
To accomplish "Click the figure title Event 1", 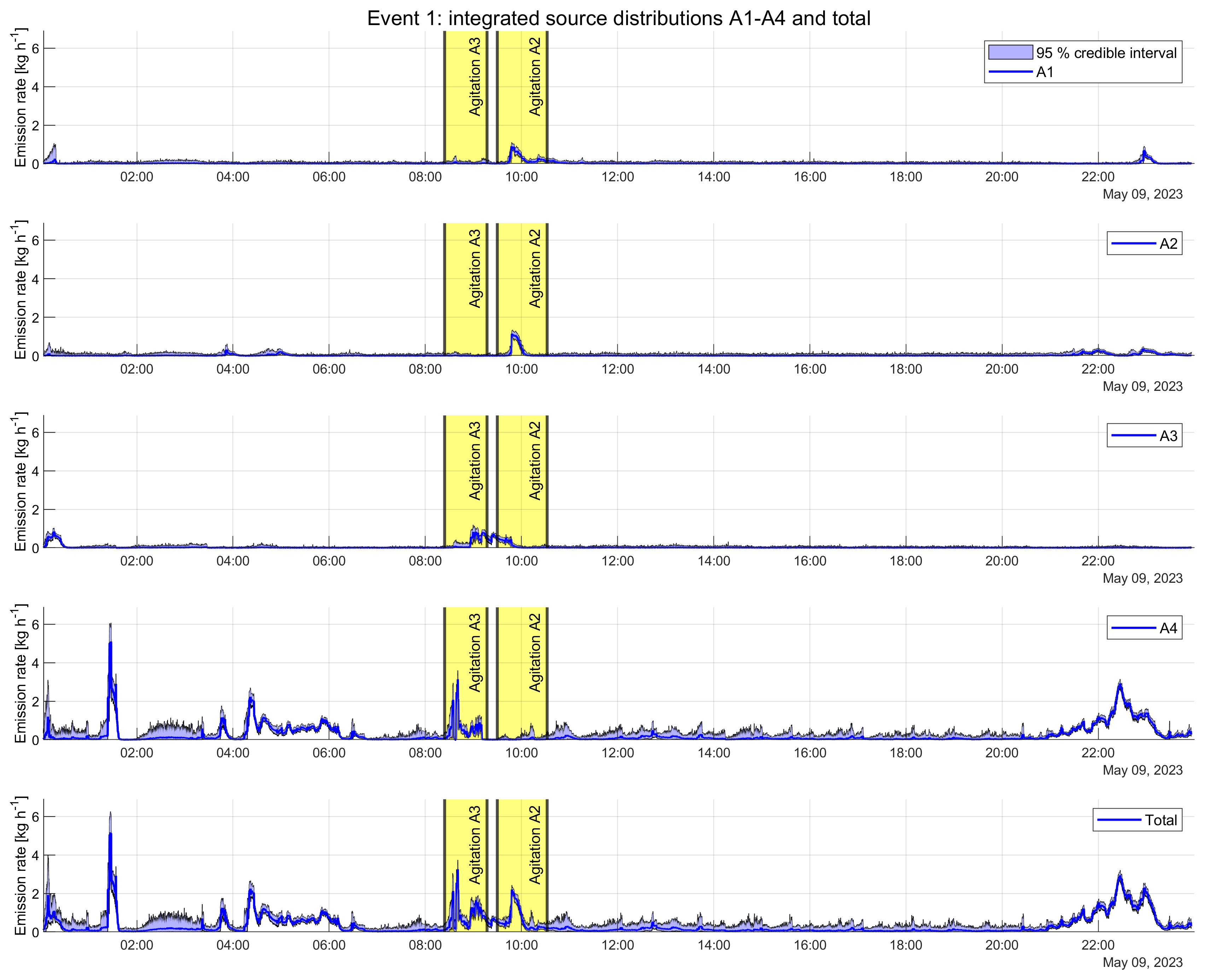I will pos(618,18).
